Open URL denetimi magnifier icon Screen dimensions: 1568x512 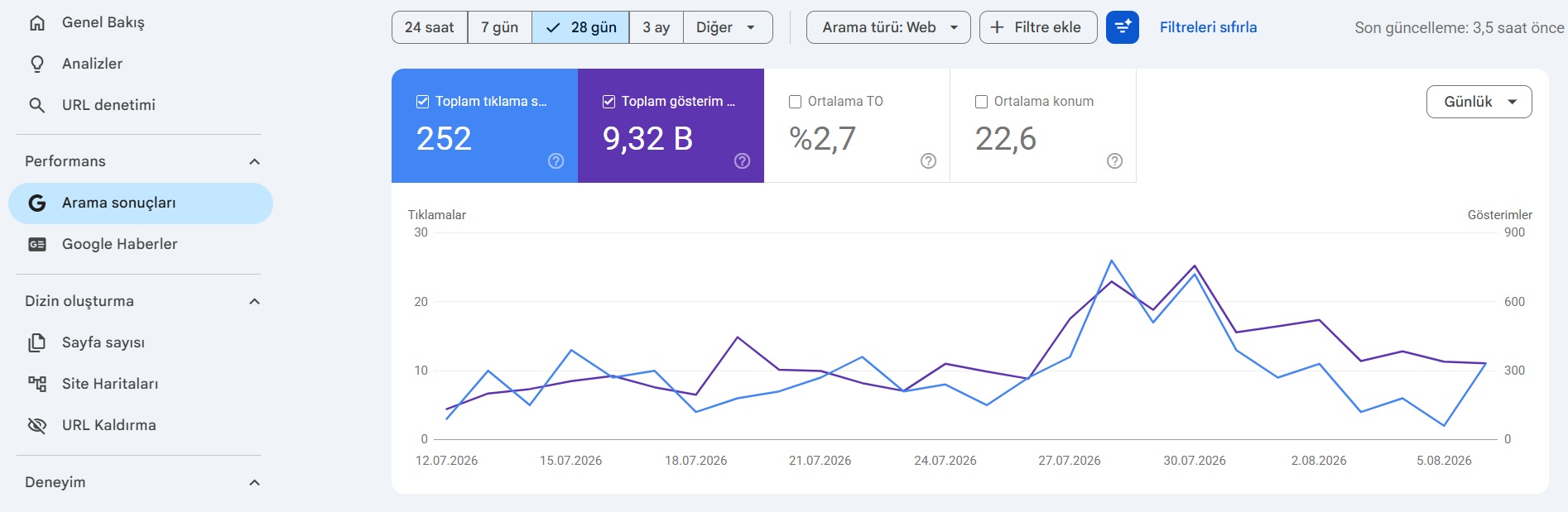(x=37, y=105)
